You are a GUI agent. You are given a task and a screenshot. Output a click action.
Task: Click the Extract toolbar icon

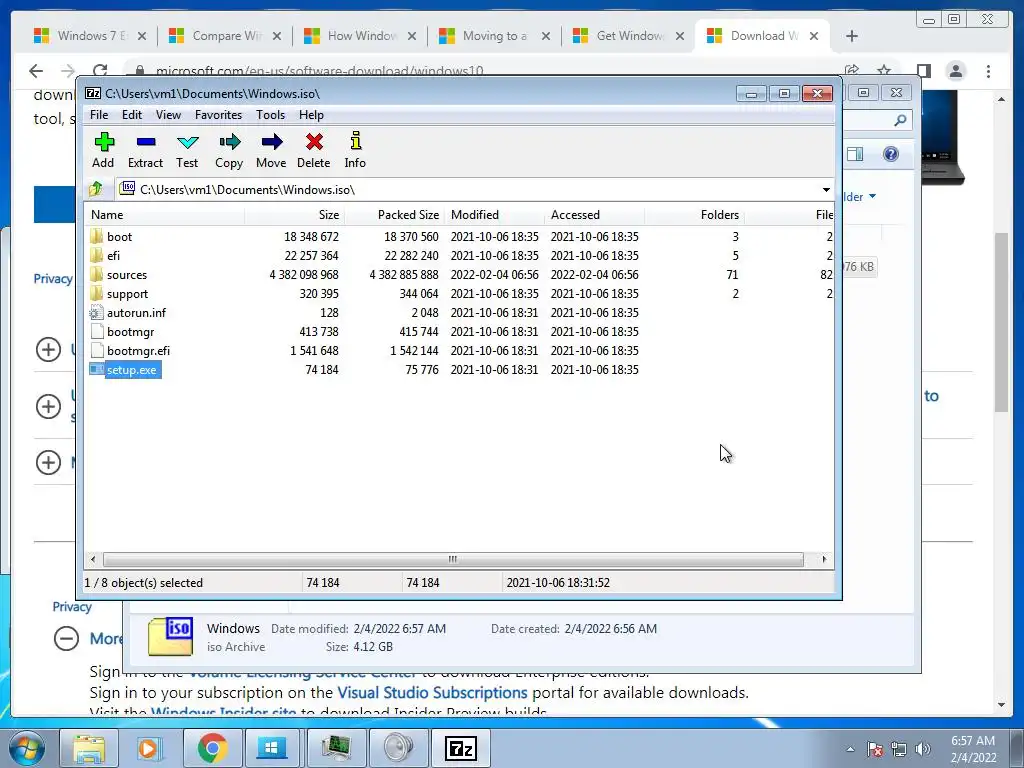(145, 150)
